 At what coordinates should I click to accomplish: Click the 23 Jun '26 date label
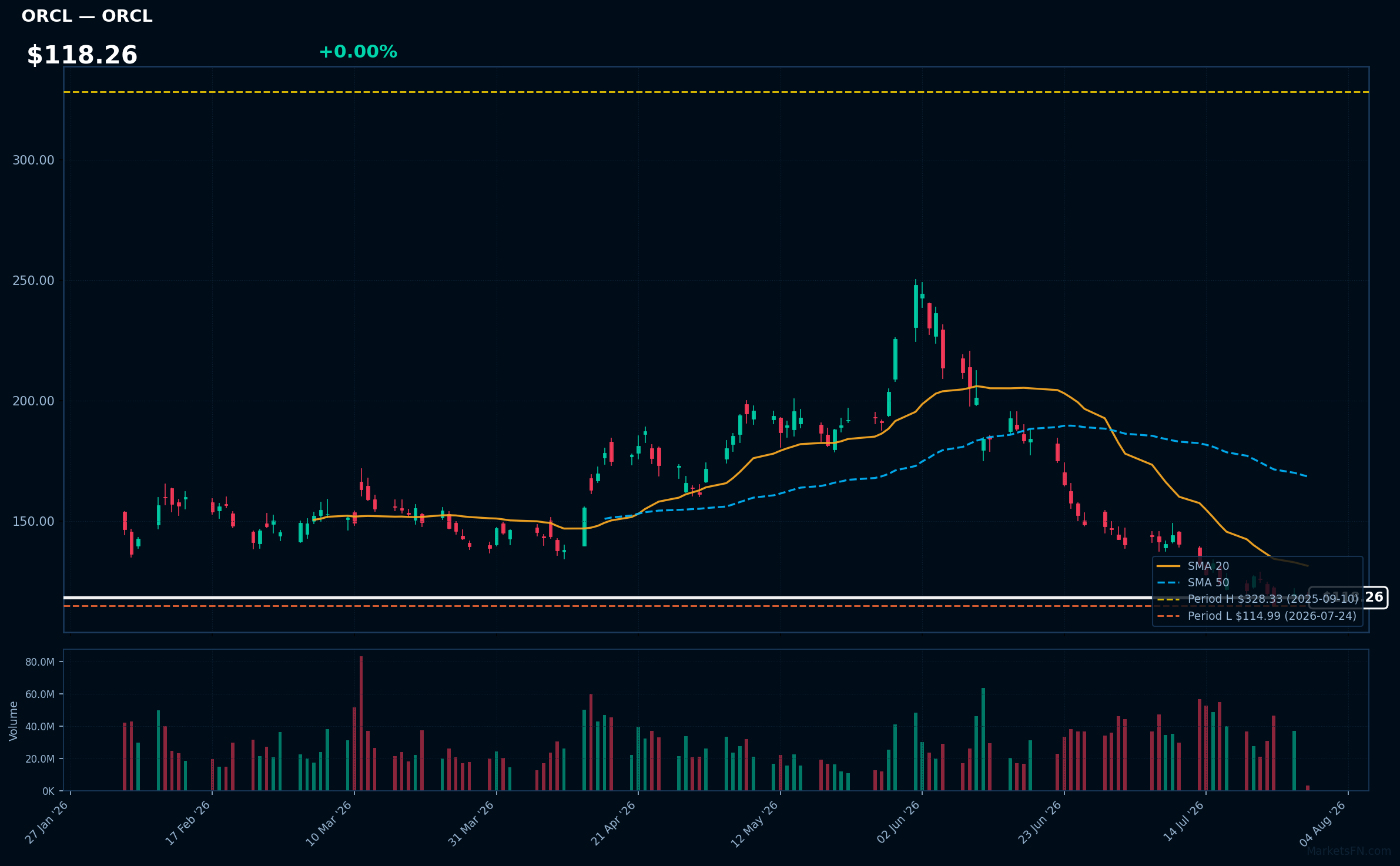pyautogui.click(x=1040, y=823)
